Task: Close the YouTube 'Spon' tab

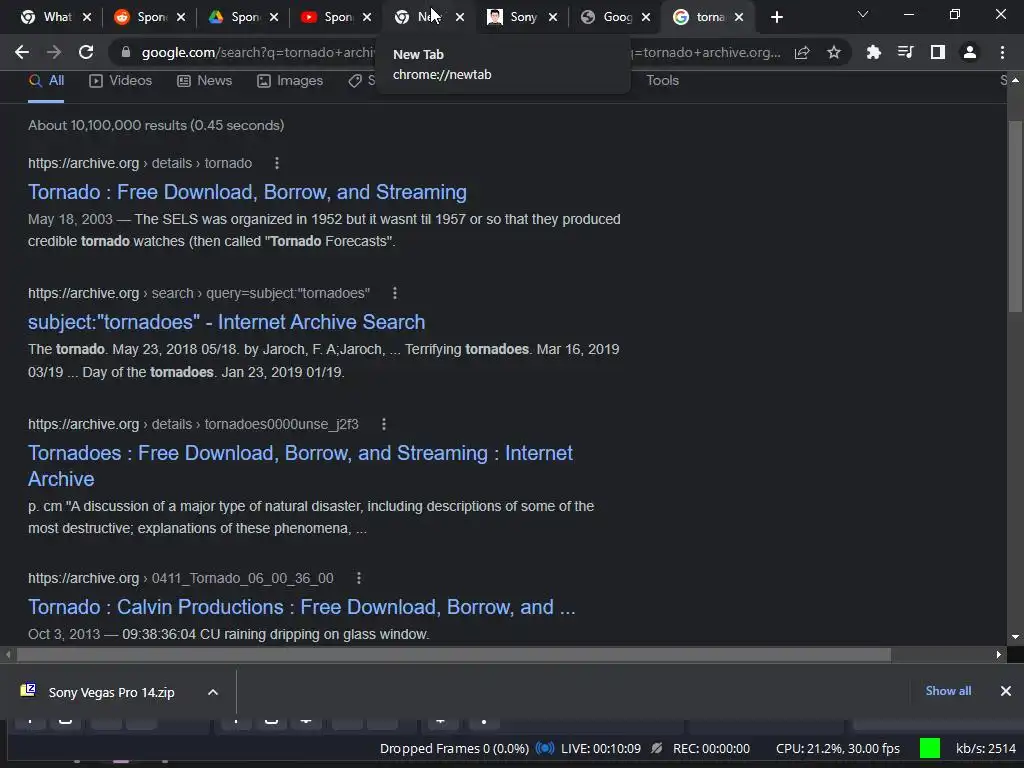Action: pos(367,17)
